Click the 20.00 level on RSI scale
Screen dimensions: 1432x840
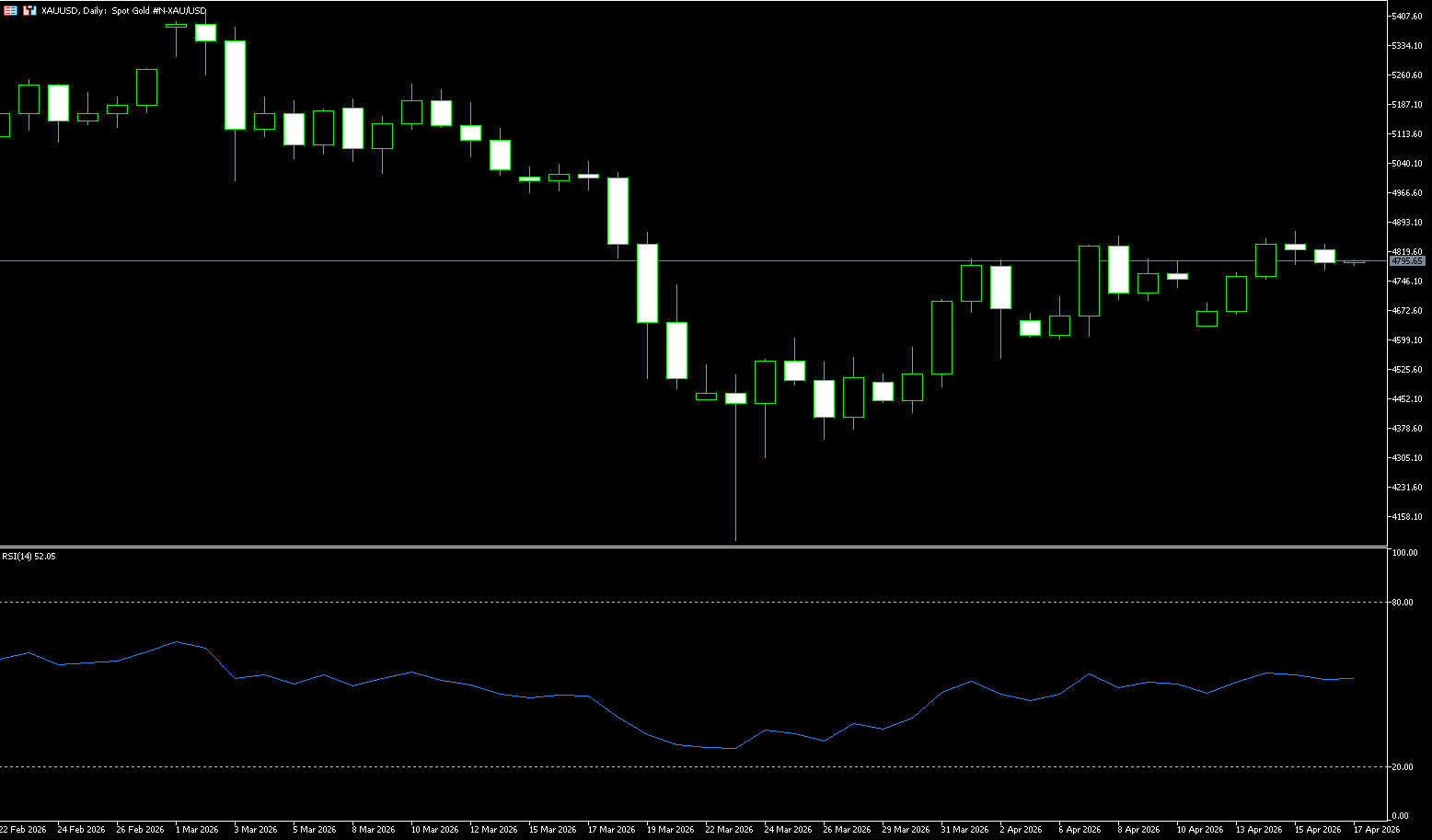coord(1404,767)
